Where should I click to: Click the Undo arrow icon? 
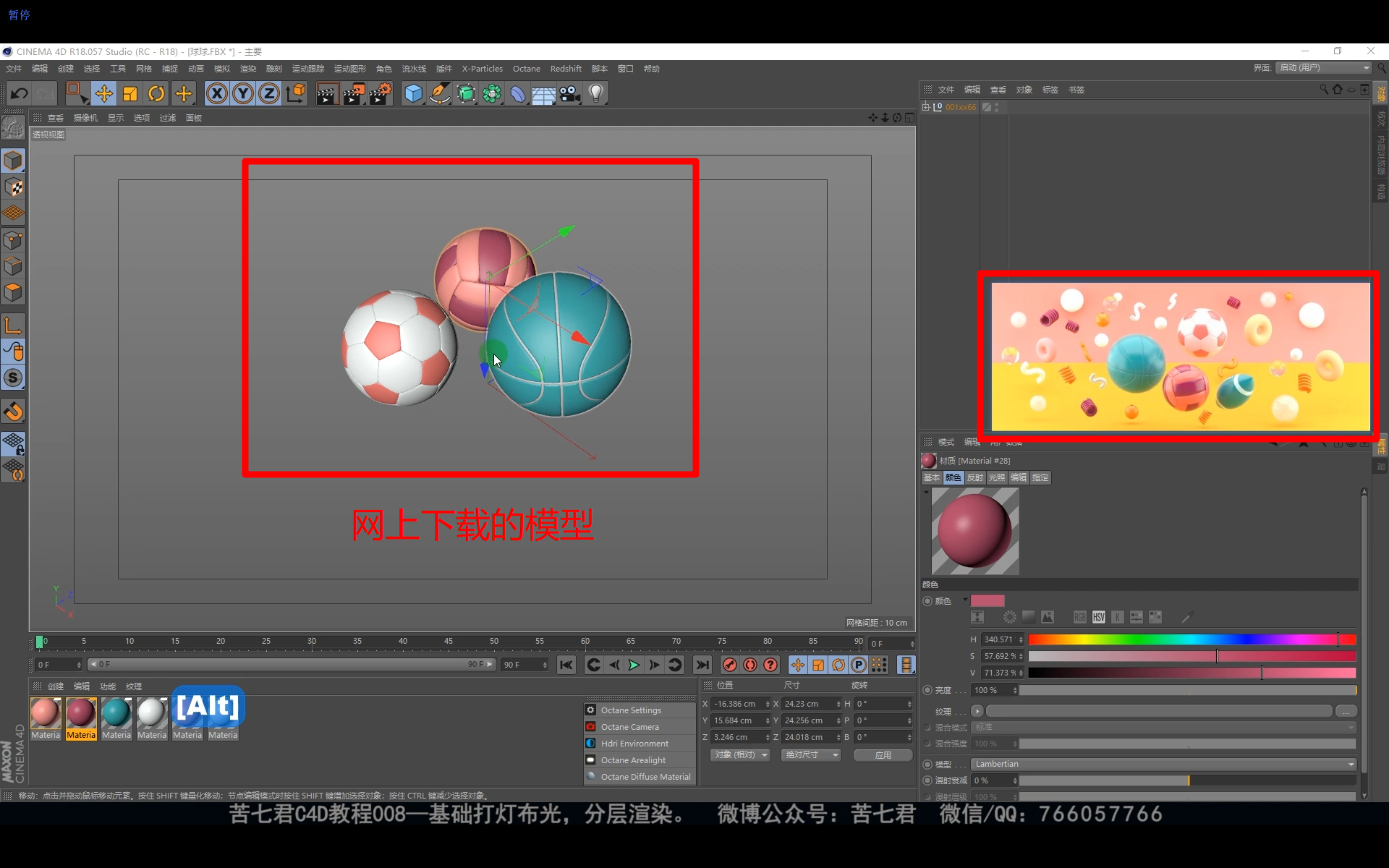(x=20, y=93)
